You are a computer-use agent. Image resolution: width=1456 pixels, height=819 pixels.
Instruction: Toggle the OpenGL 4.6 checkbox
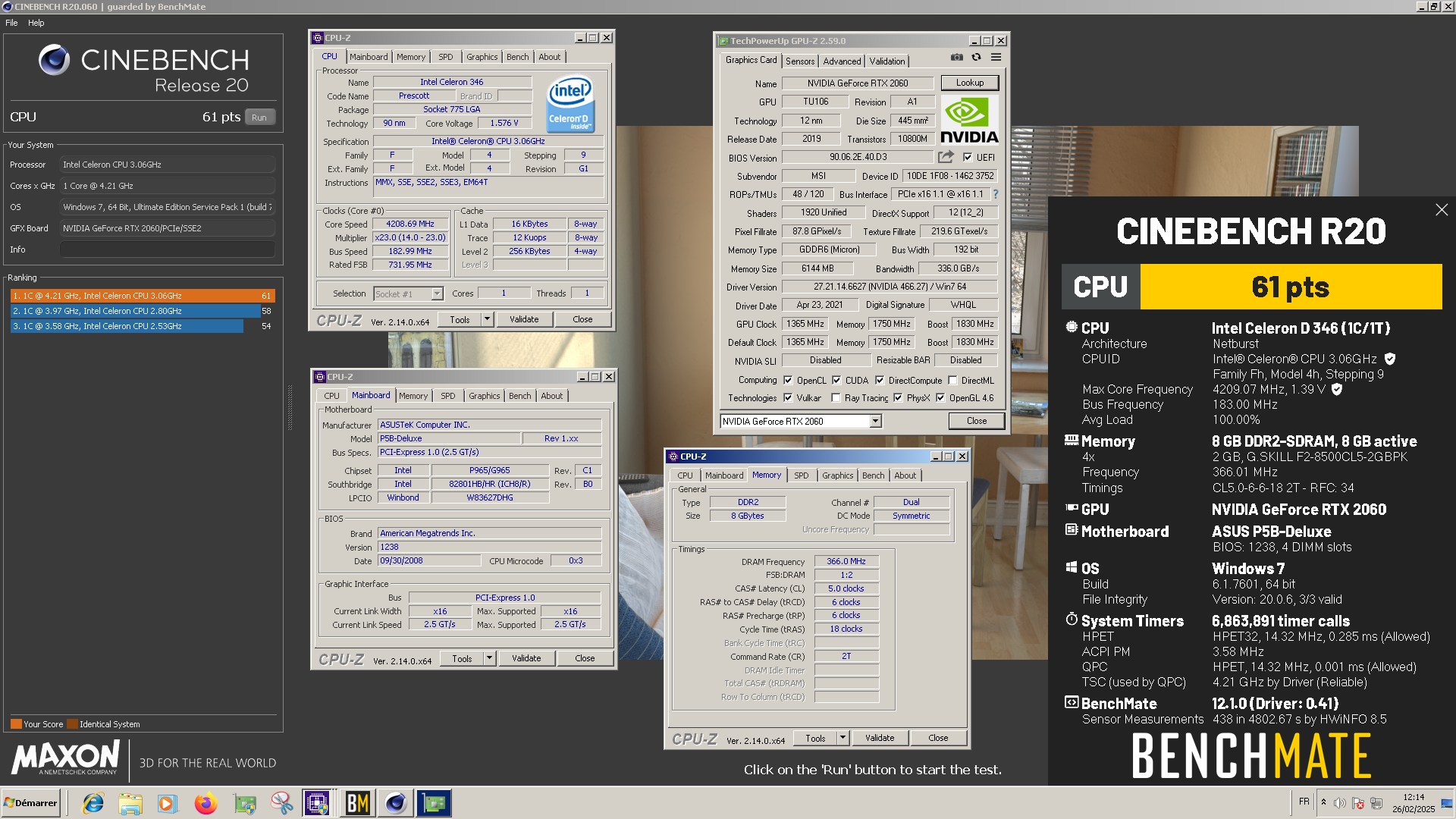[940, 398]
